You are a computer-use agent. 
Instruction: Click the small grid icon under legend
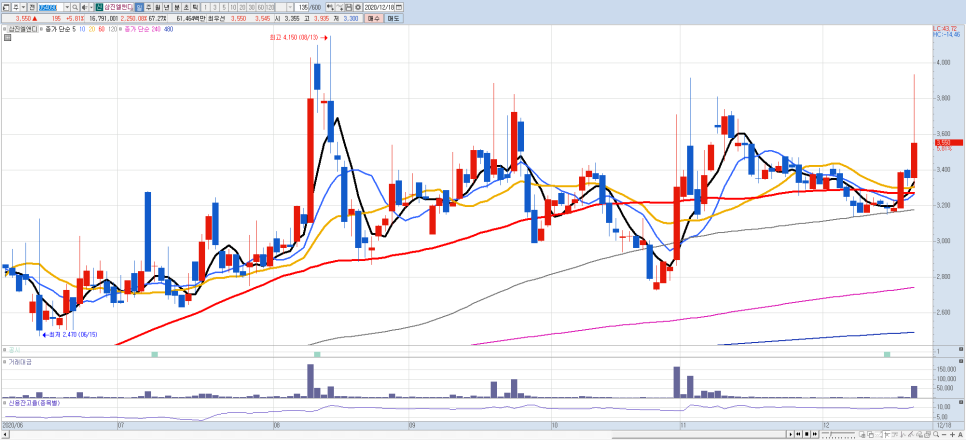7,38
